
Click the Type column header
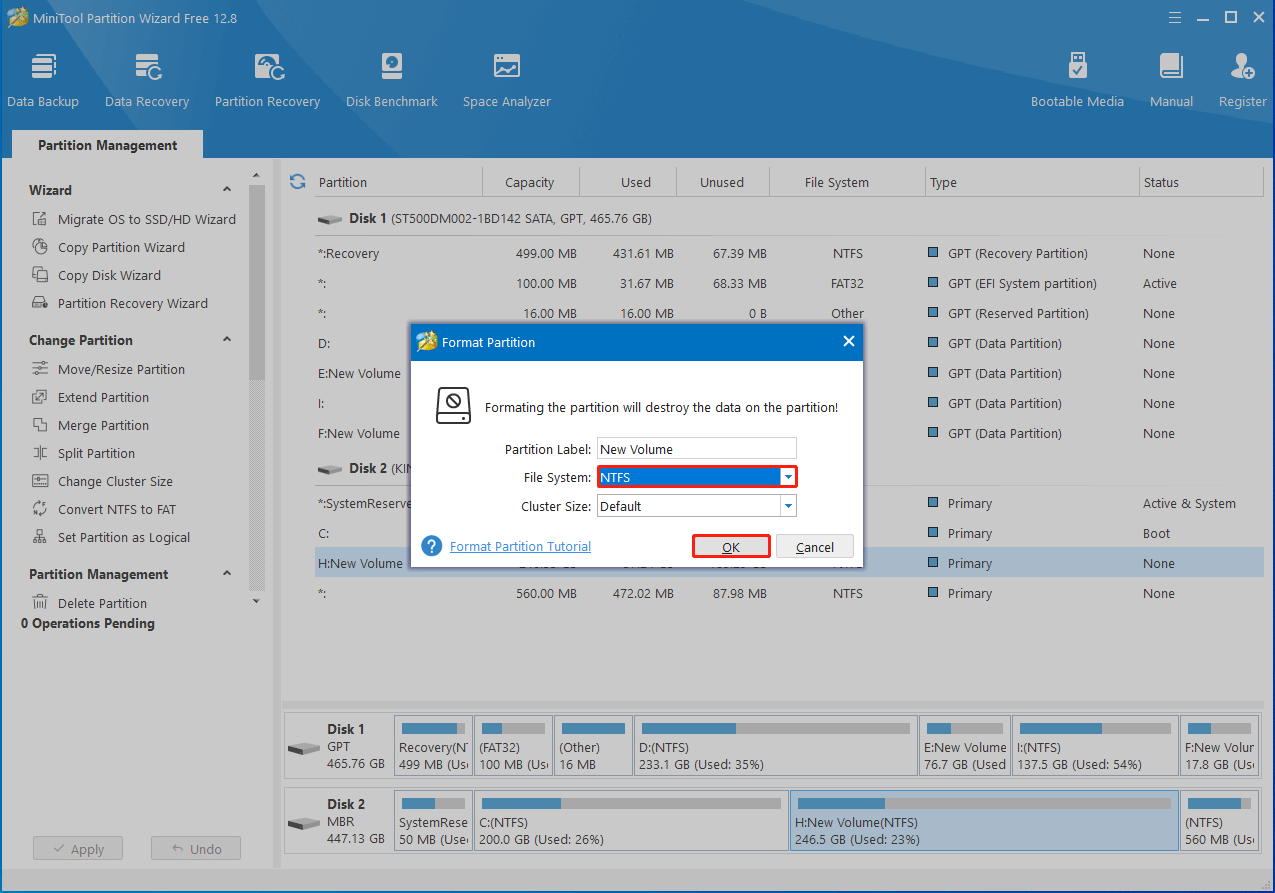click(1032, 182)
